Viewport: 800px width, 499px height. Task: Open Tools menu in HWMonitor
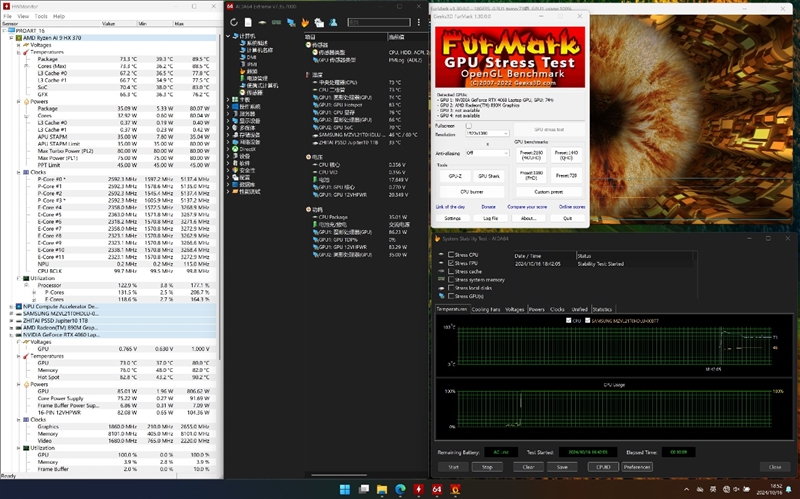coord(41,16)
